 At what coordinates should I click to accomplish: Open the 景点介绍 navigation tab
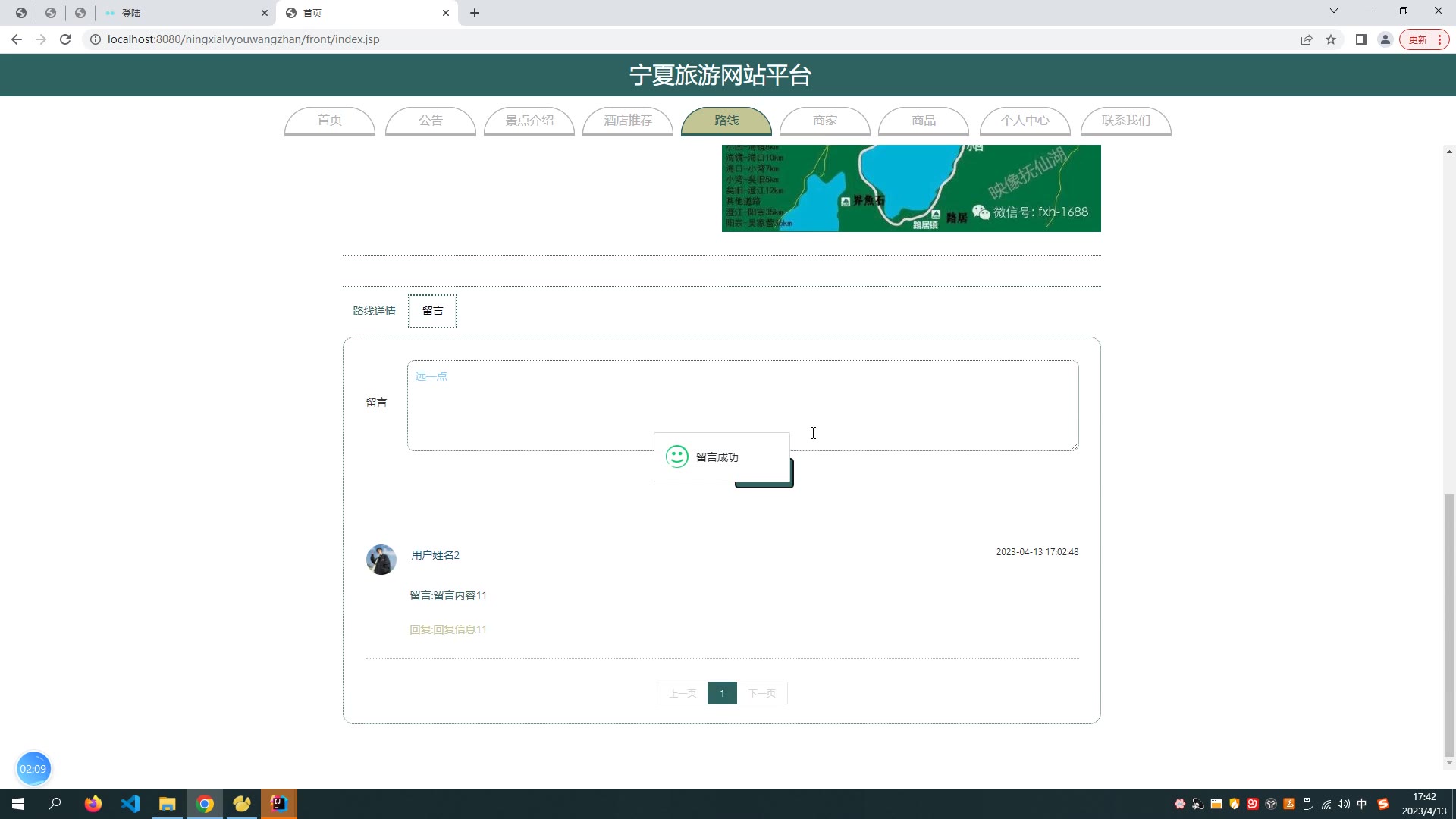click(x=529, y=121)
